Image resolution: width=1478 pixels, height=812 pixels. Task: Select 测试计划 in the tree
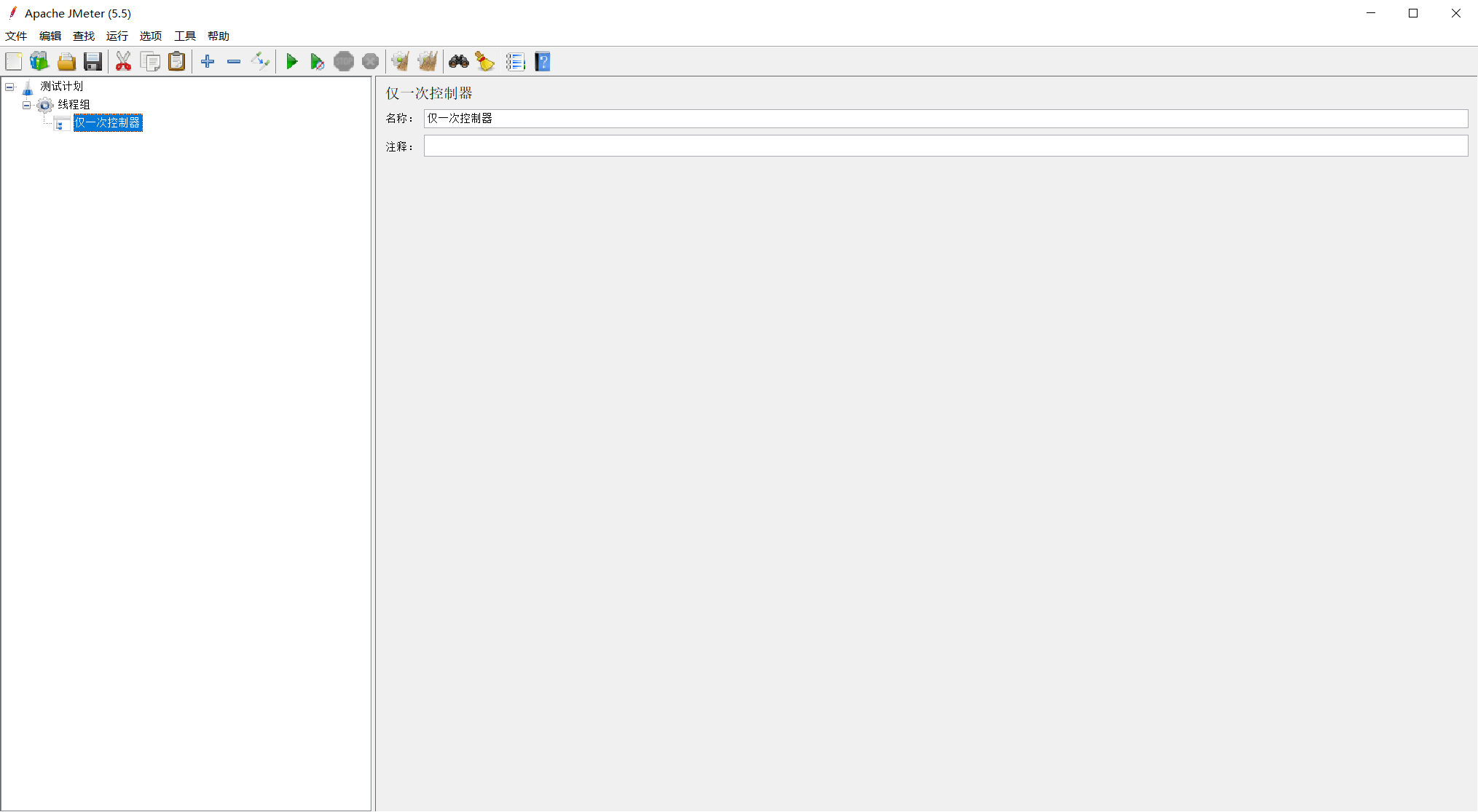(x=62, y=87)
